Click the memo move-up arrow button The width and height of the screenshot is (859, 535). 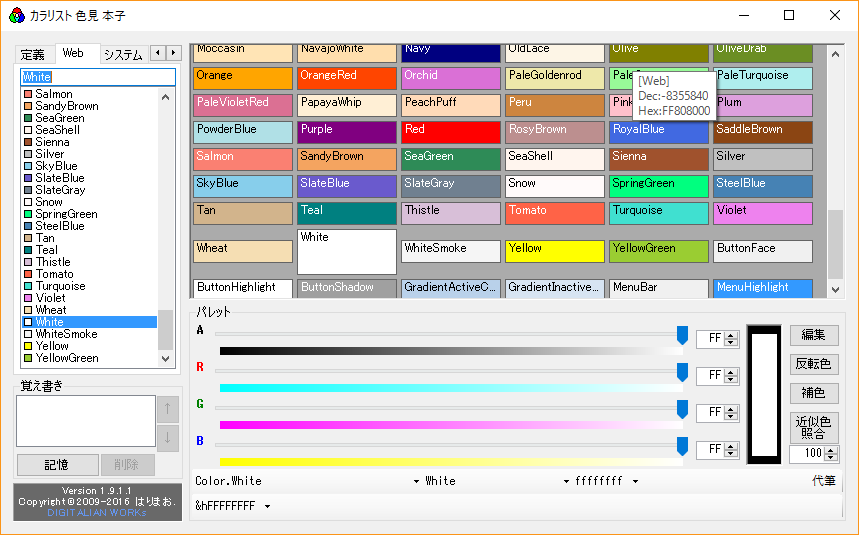[168, 409]
